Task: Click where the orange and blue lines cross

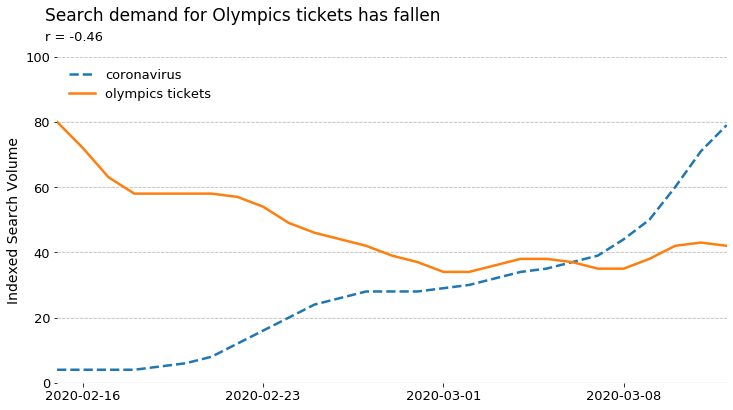Action: coord(569,262)
